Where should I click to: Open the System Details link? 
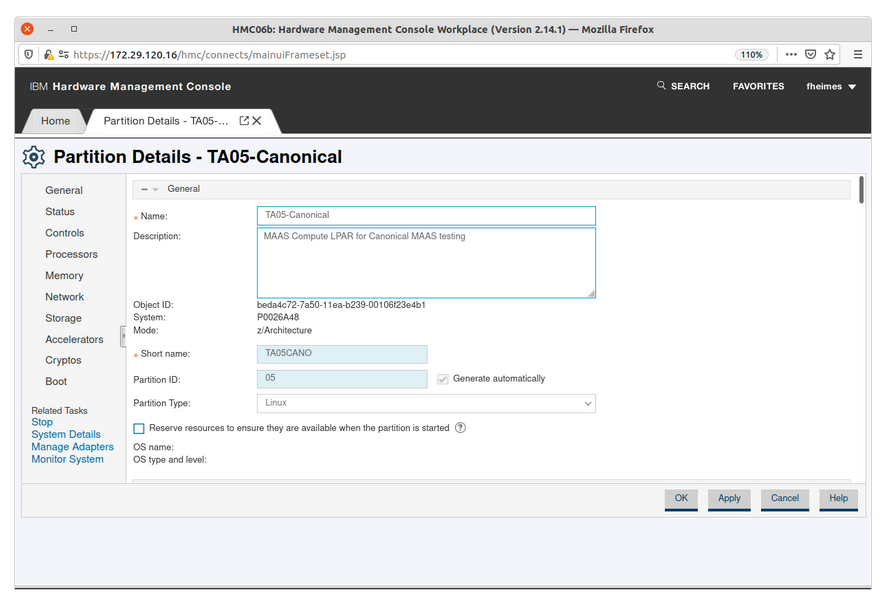pos(66,435)
